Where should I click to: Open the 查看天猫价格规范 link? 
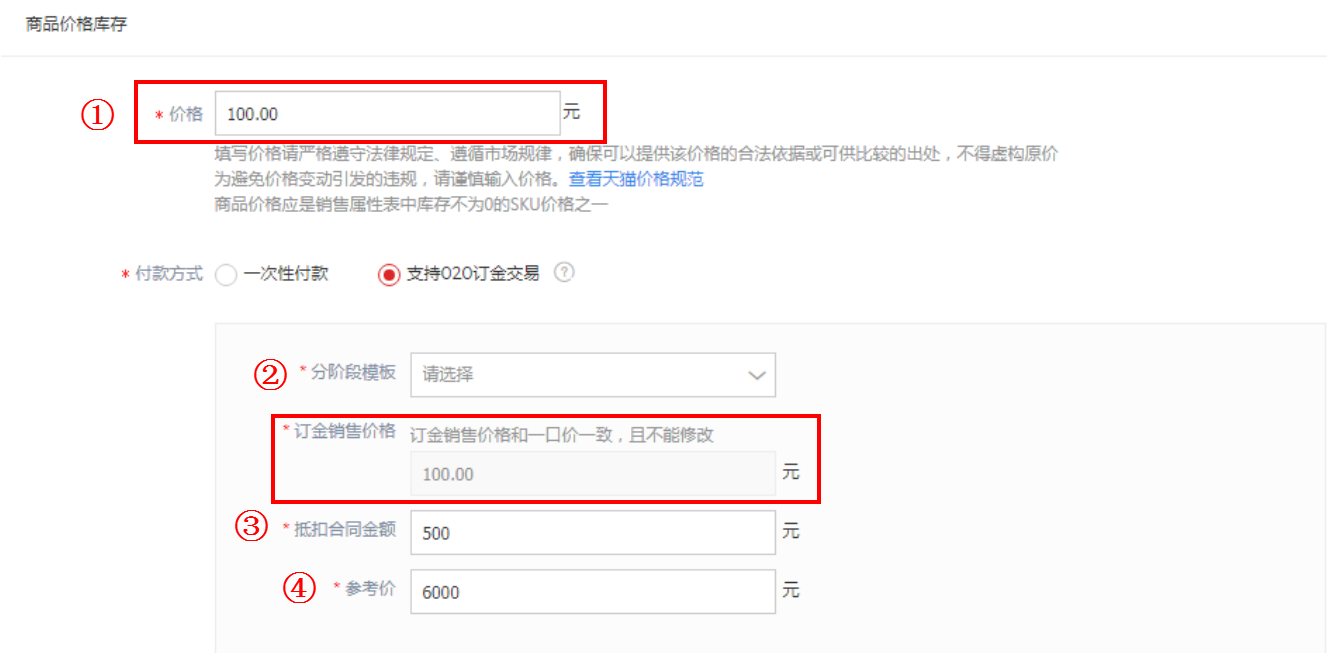click(x=636, y=180)
